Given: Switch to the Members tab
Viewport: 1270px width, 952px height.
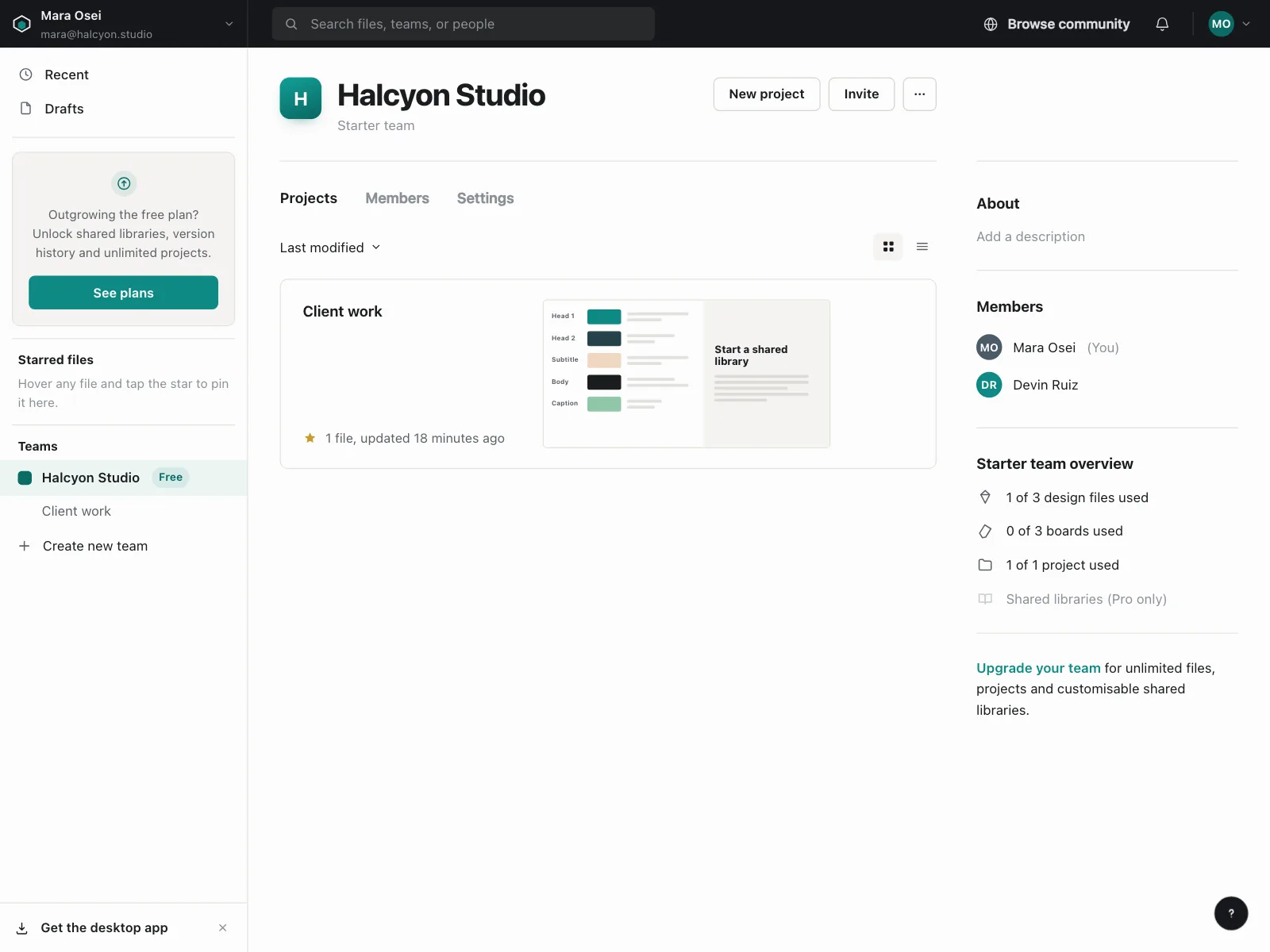Looking at the screenshot, I should [x=397, y=198].
